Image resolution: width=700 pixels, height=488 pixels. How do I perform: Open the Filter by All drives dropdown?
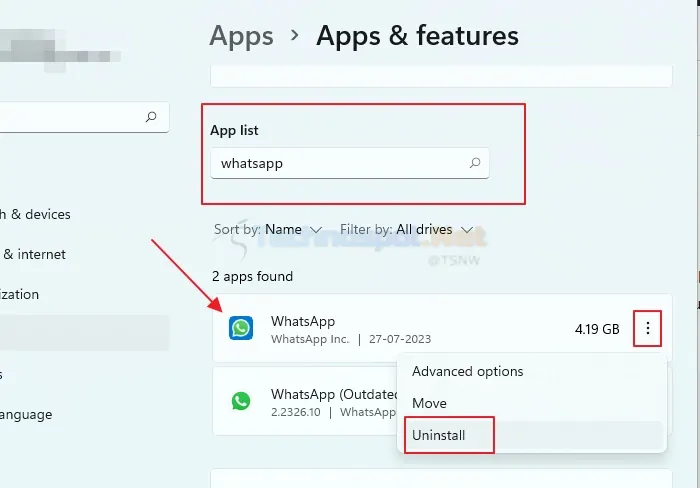coord(406,229)
